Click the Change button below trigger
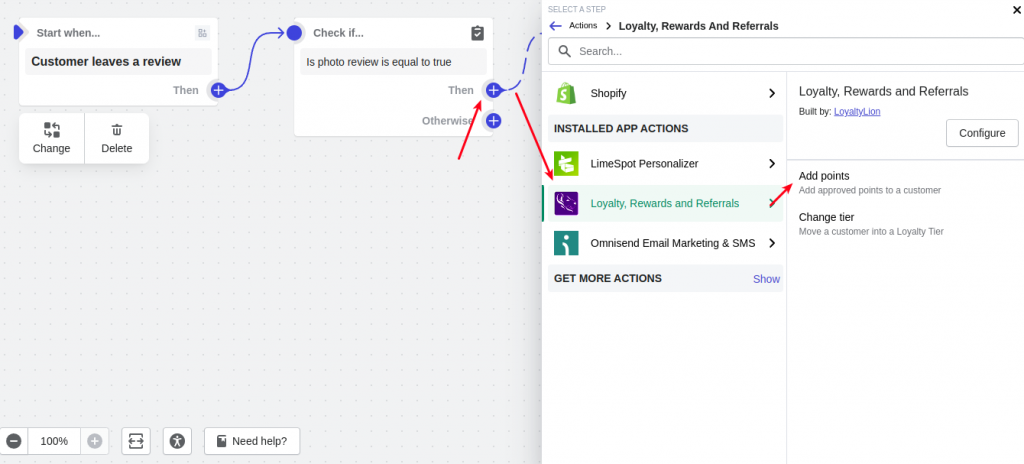1024x464 pixels. [52, 138]
